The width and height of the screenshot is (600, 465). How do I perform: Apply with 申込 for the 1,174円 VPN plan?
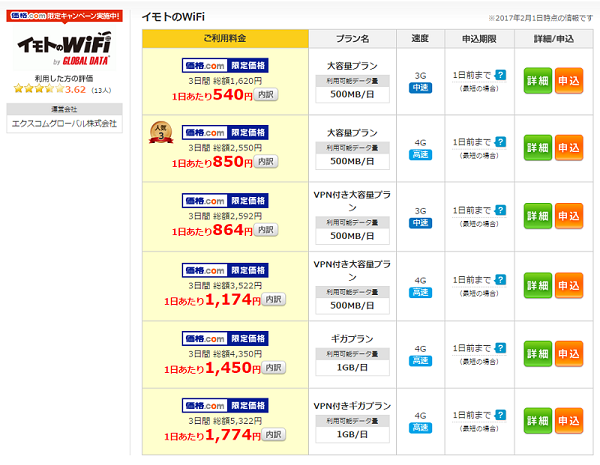tap(569, 286)
